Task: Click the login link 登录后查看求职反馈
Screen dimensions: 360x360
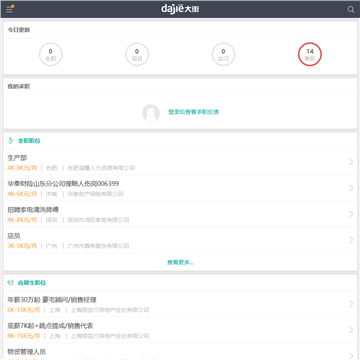Action: 194,112
